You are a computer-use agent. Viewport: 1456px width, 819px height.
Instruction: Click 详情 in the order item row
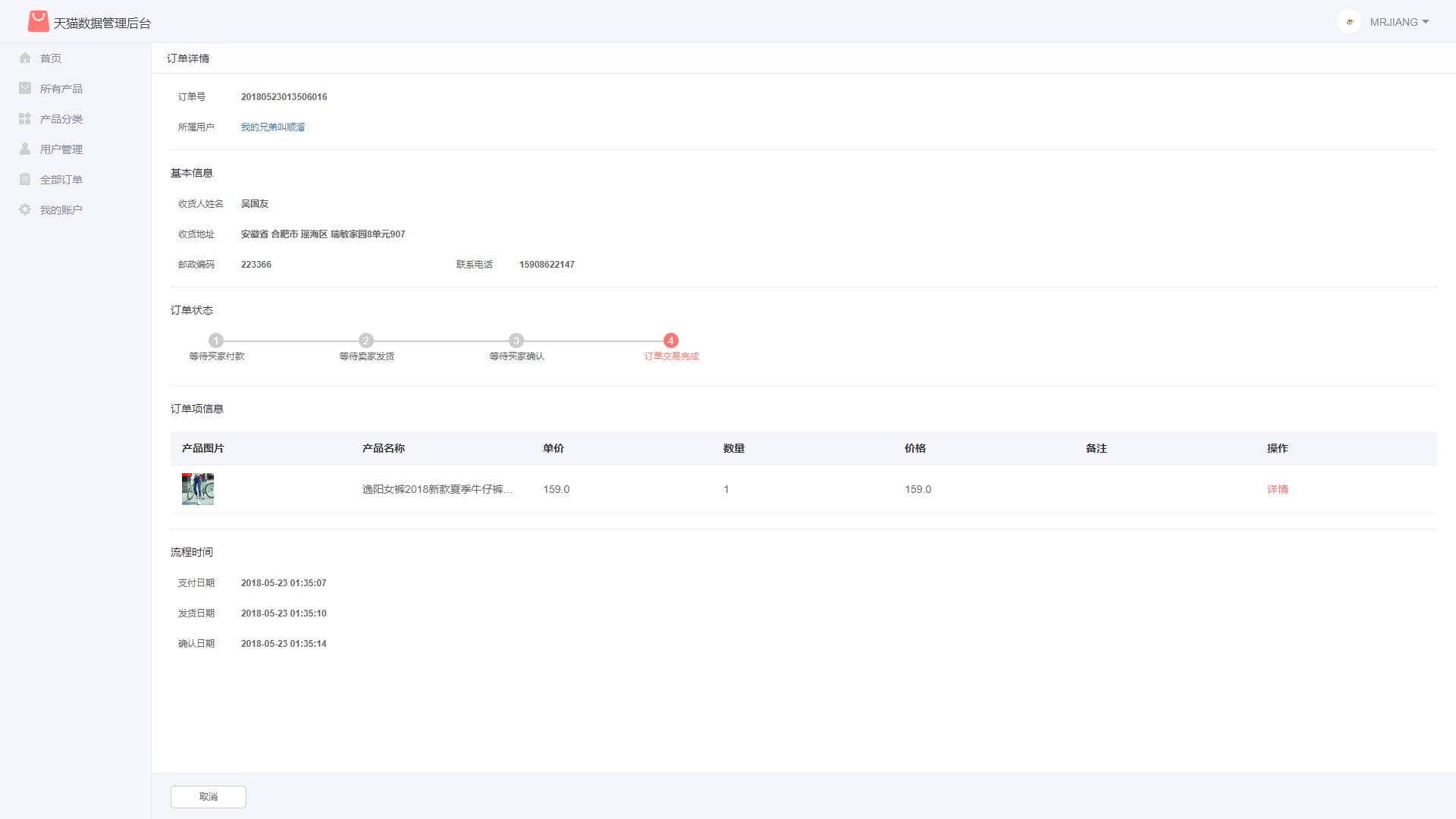pos(1278,489)
